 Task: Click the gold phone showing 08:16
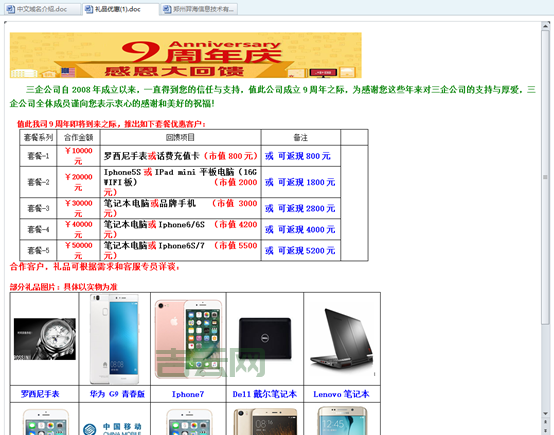coord(265,421)
